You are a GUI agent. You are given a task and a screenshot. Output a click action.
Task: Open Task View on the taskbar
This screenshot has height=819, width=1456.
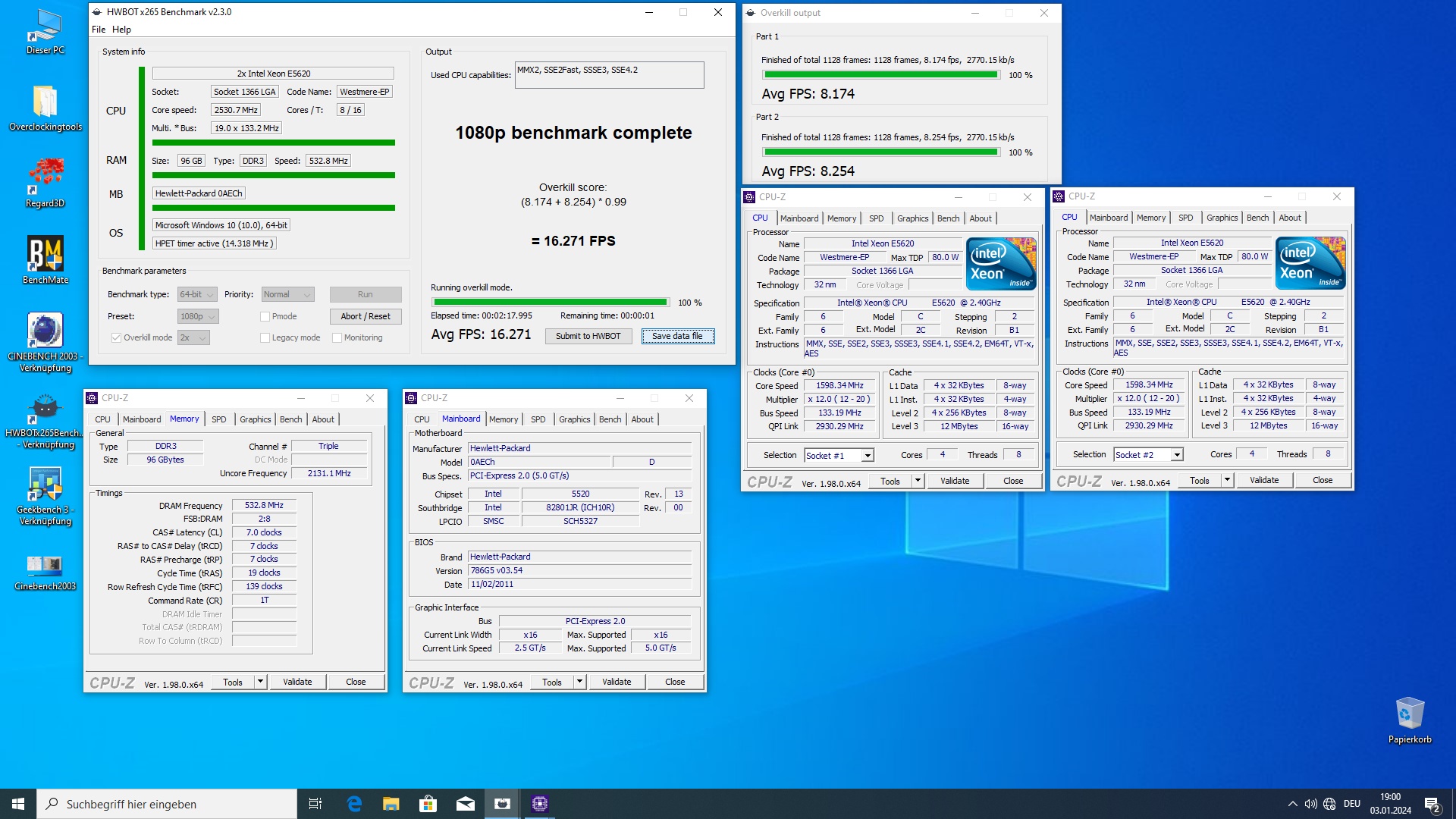(x=315, y=804)
